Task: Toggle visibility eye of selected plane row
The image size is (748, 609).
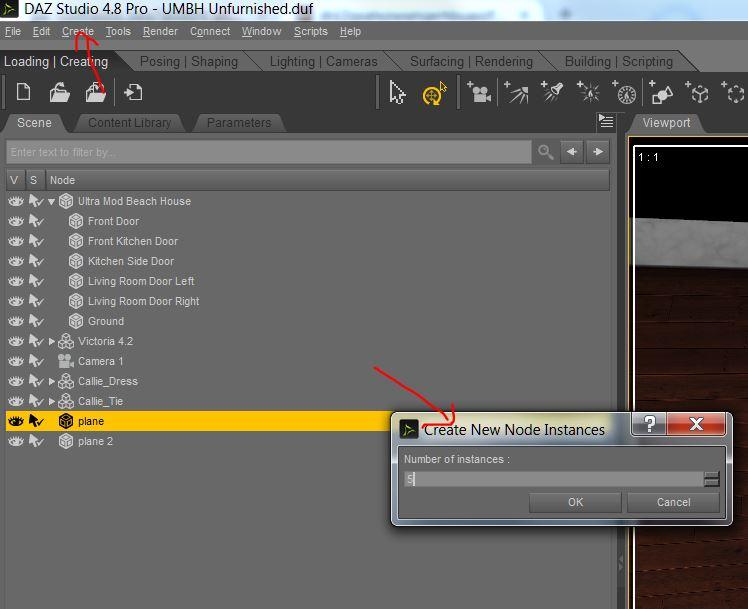Action: click(x=16, y=422)
